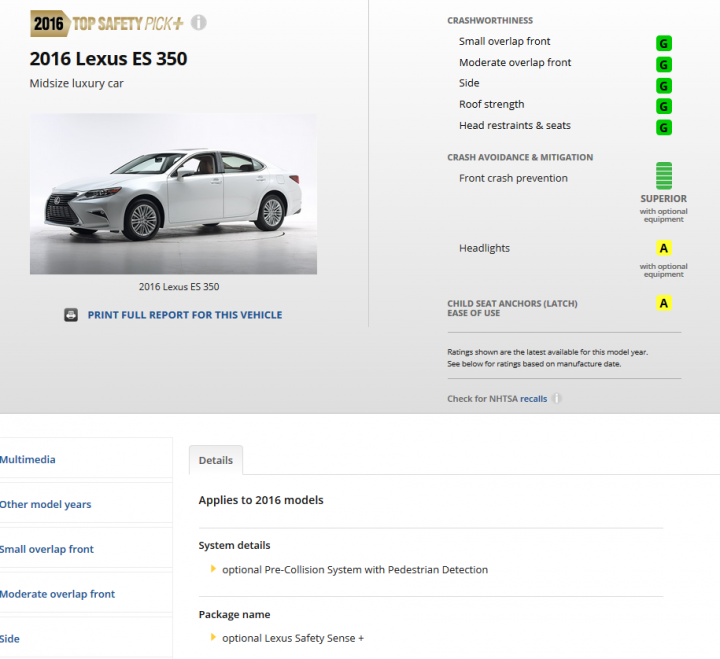Click the Superior front crash prevention indicator
Screen dimensions: 720x659
663,177
